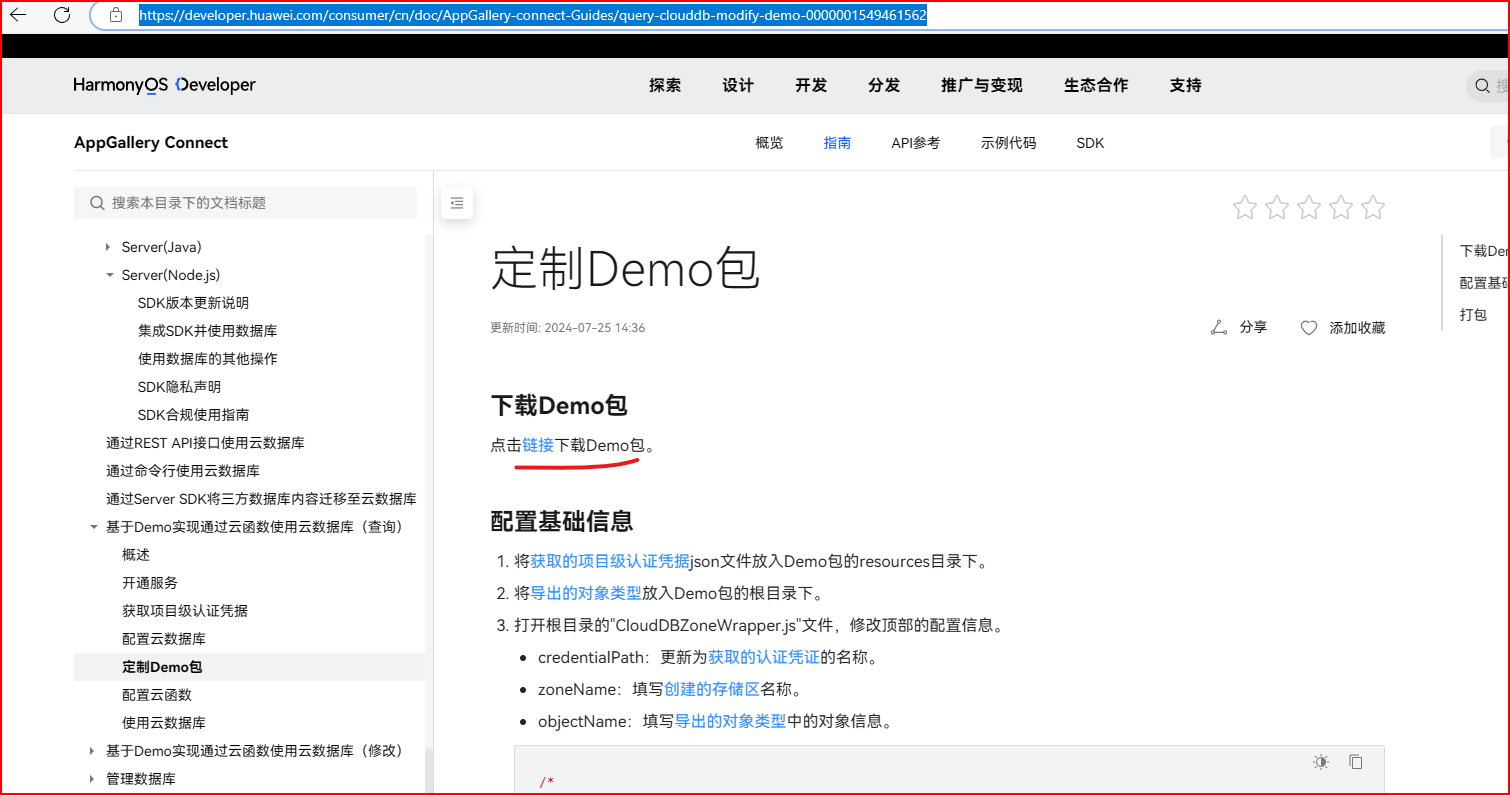Reload the page with the refresh icon
This screenshot has height=795, width=1510.
62,15
